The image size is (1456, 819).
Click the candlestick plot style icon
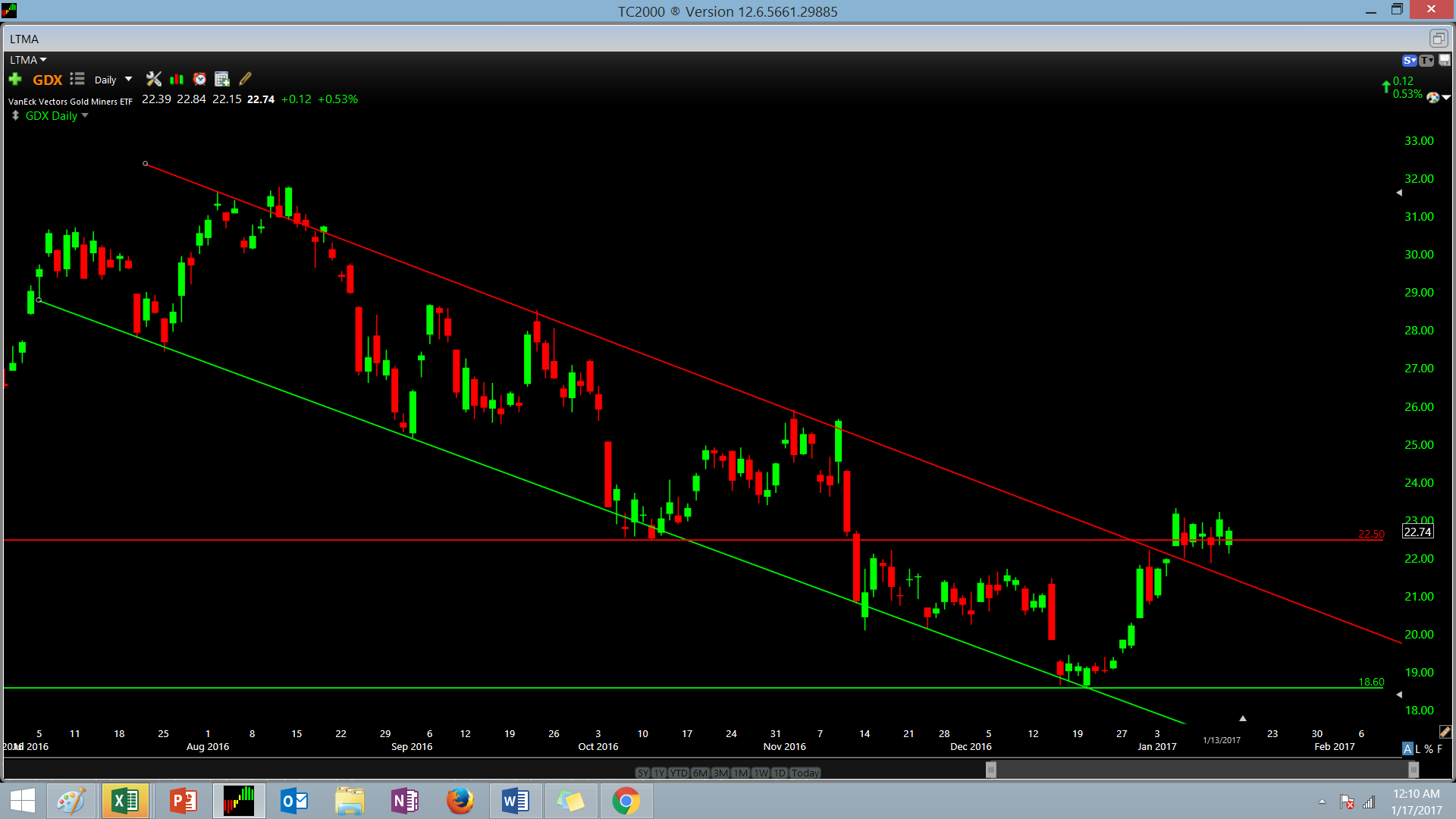[x=177, y=79]
